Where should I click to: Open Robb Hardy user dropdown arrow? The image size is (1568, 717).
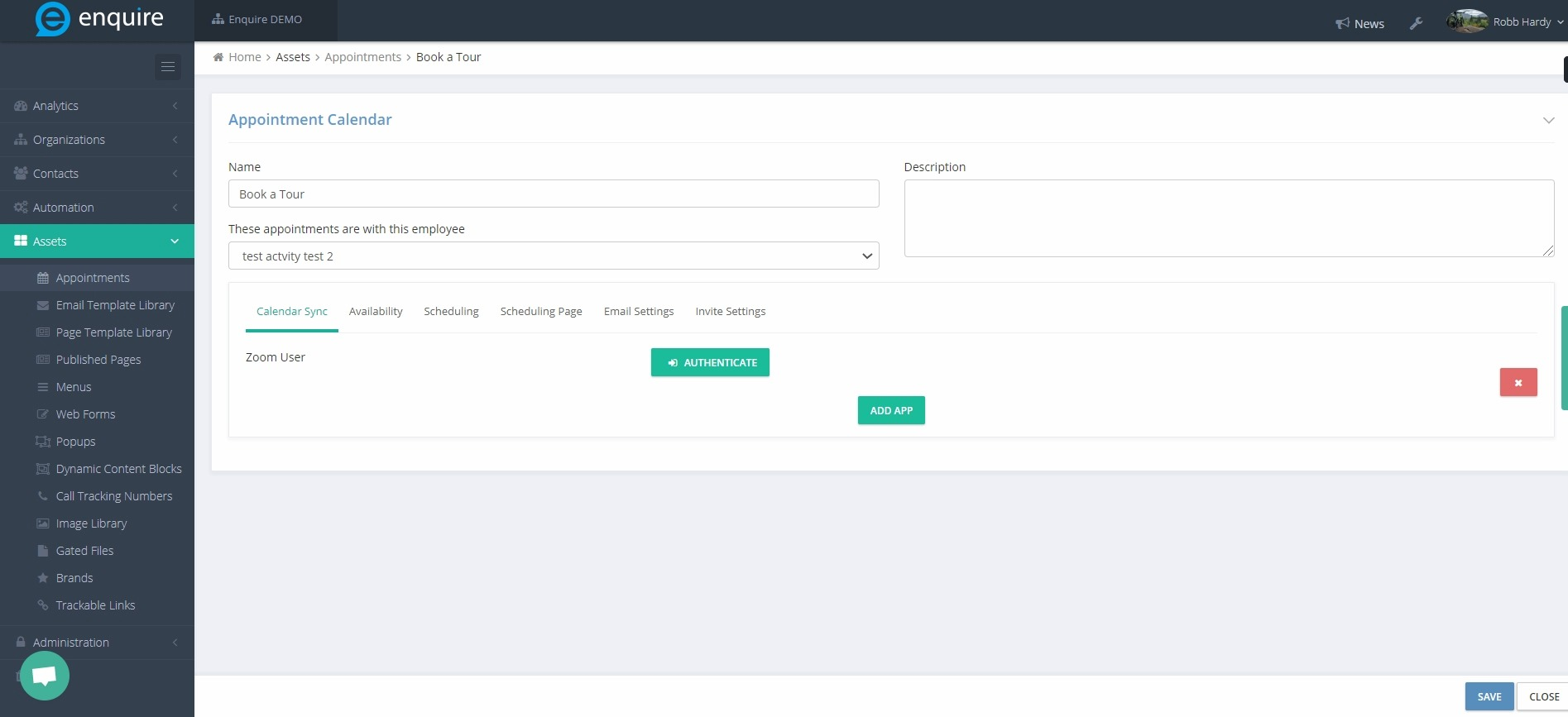pyautogui.click(x=1560, y=22)
